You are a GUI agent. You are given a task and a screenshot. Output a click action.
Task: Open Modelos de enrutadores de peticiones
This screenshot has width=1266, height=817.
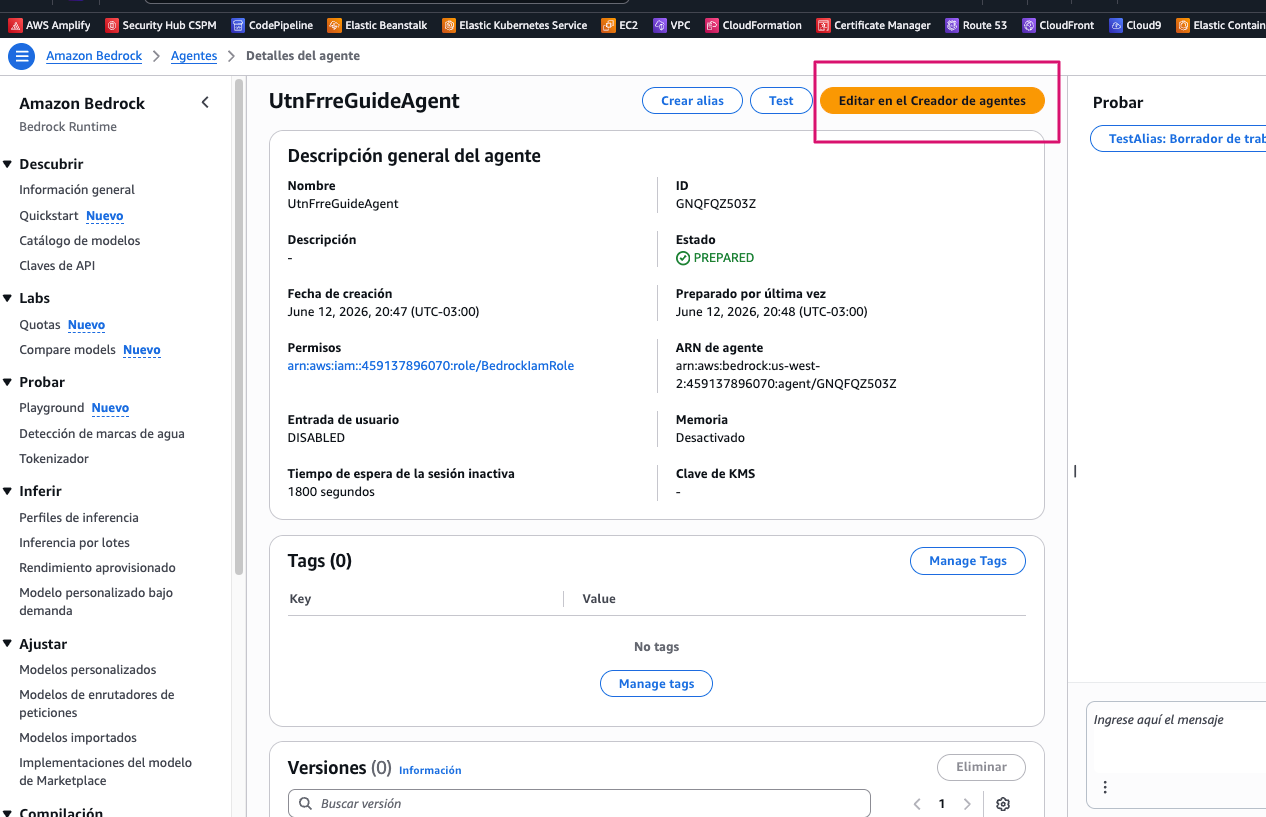click(97, 703)
